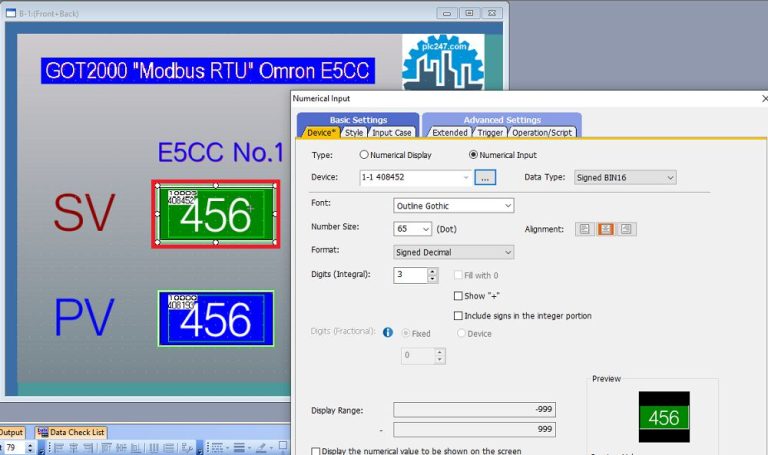Screen dimensions: 768x455
Task: Click the line color pen toolbar icon
Action: tap(262, 448)
